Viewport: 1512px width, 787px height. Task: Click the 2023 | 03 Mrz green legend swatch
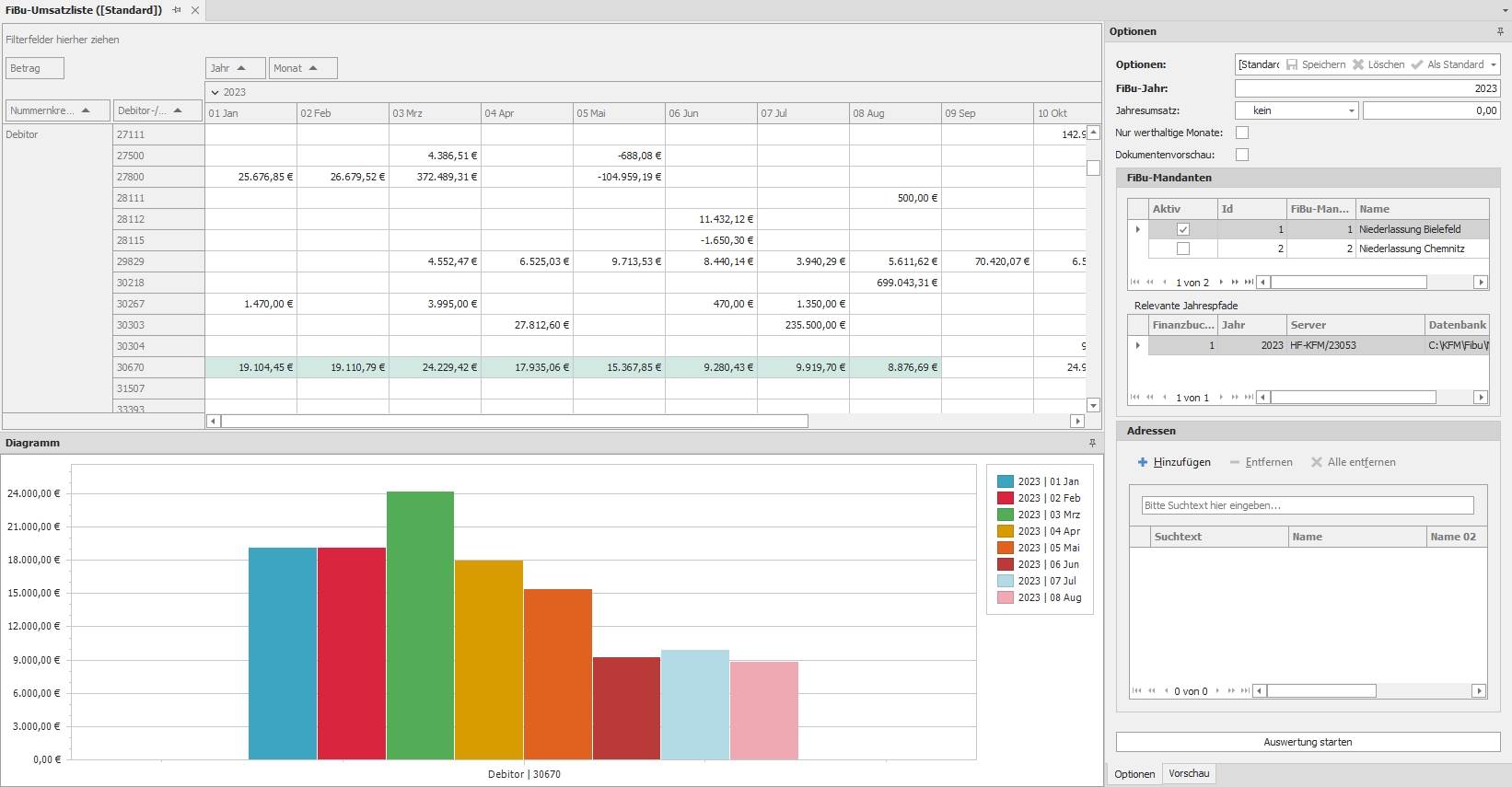click(1006, 515)
